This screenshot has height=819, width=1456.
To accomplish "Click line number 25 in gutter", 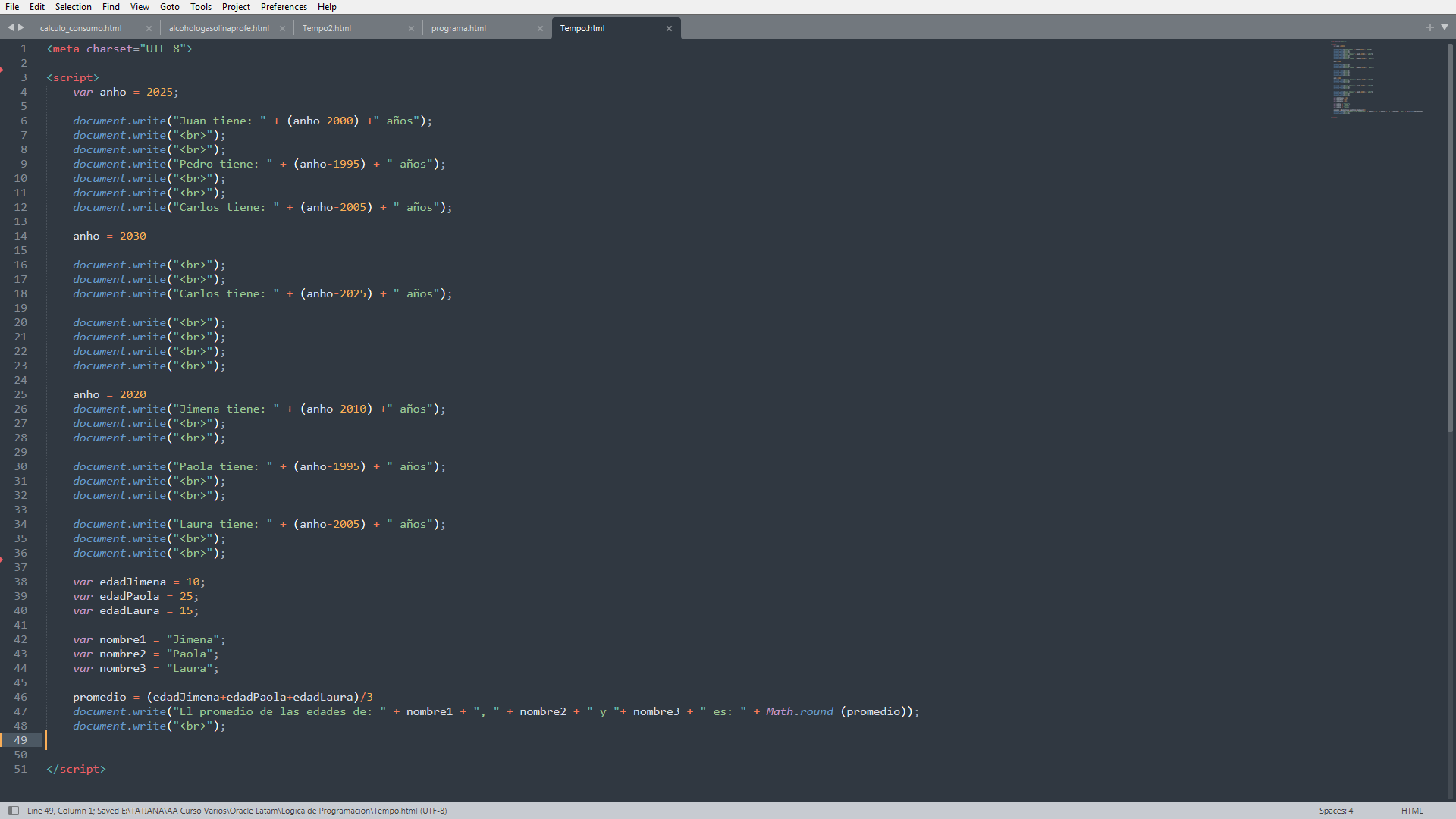I will (x=20, y=394).
